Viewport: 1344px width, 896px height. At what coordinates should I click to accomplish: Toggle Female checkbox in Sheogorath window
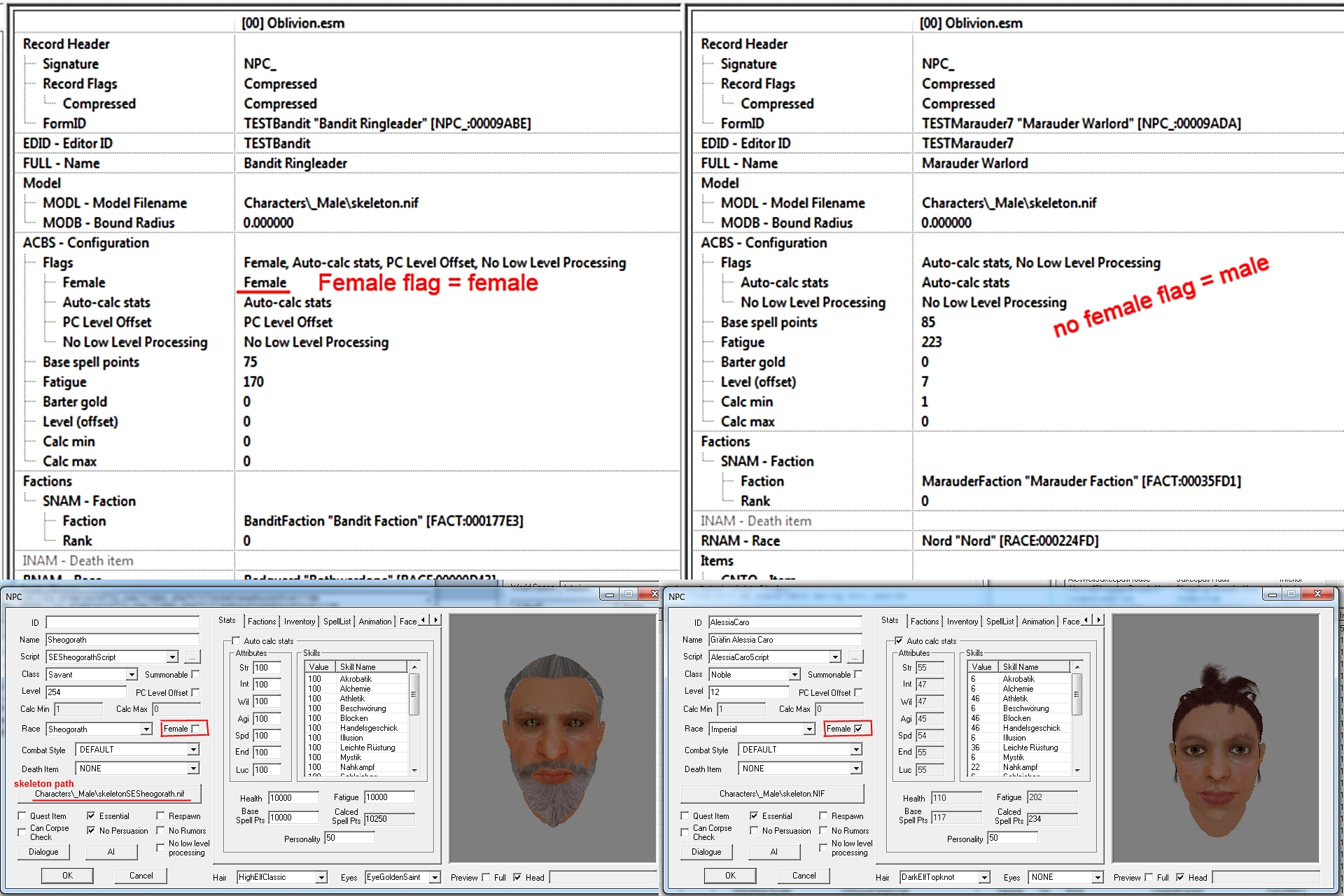point(196,729)
